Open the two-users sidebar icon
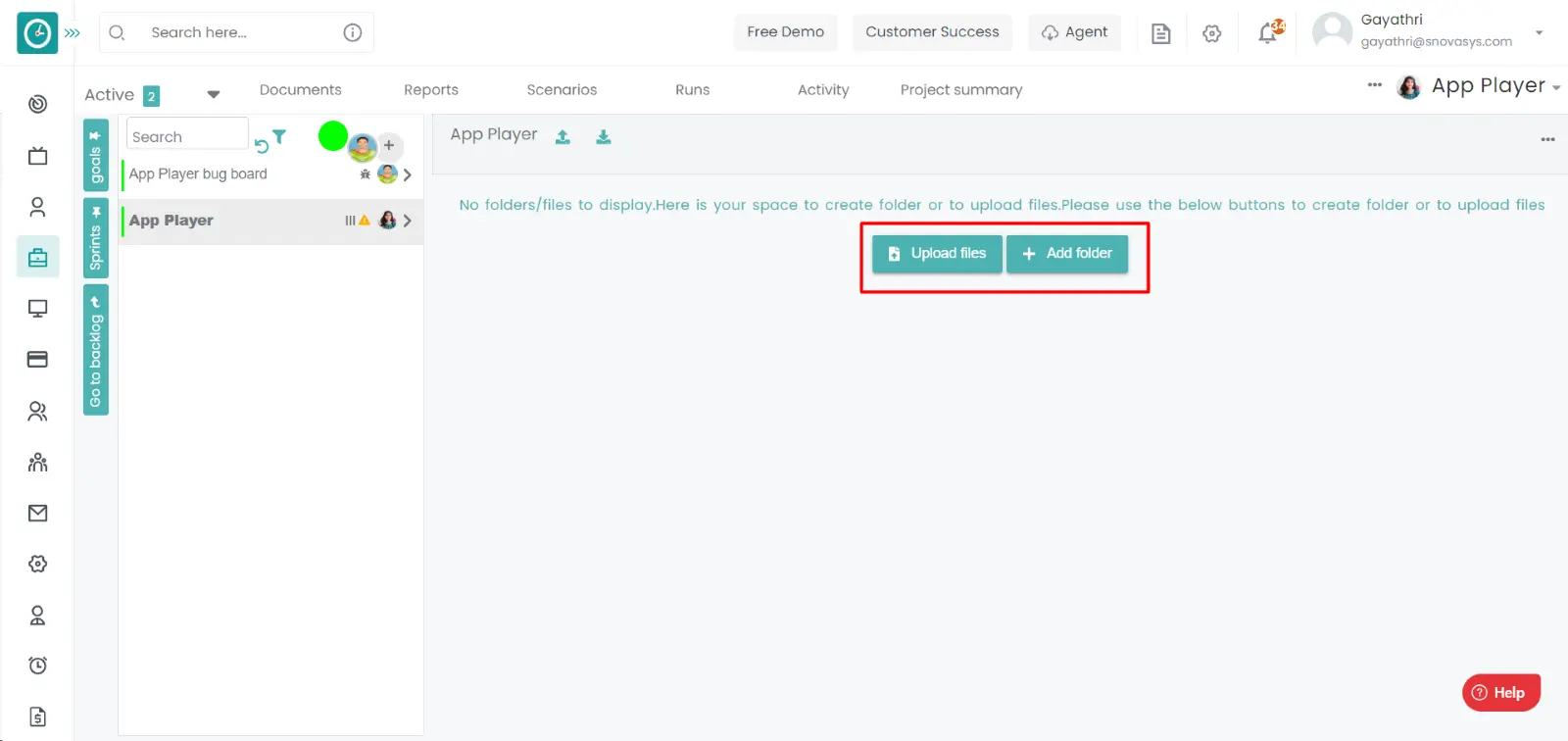The image size is (1568, 741). (x=37, y=412)
